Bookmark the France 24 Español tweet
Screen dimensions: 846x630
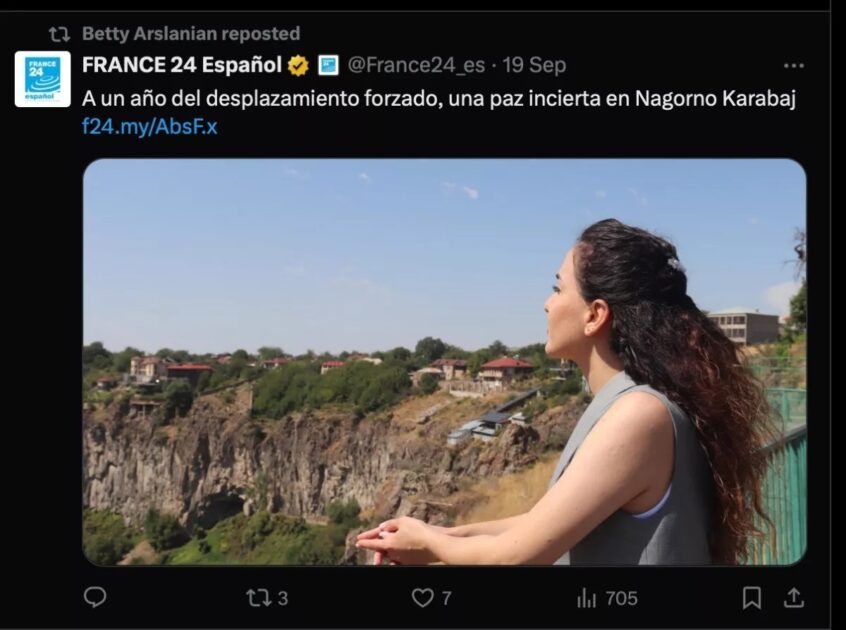pyautogui.click(x=752, y=598)
